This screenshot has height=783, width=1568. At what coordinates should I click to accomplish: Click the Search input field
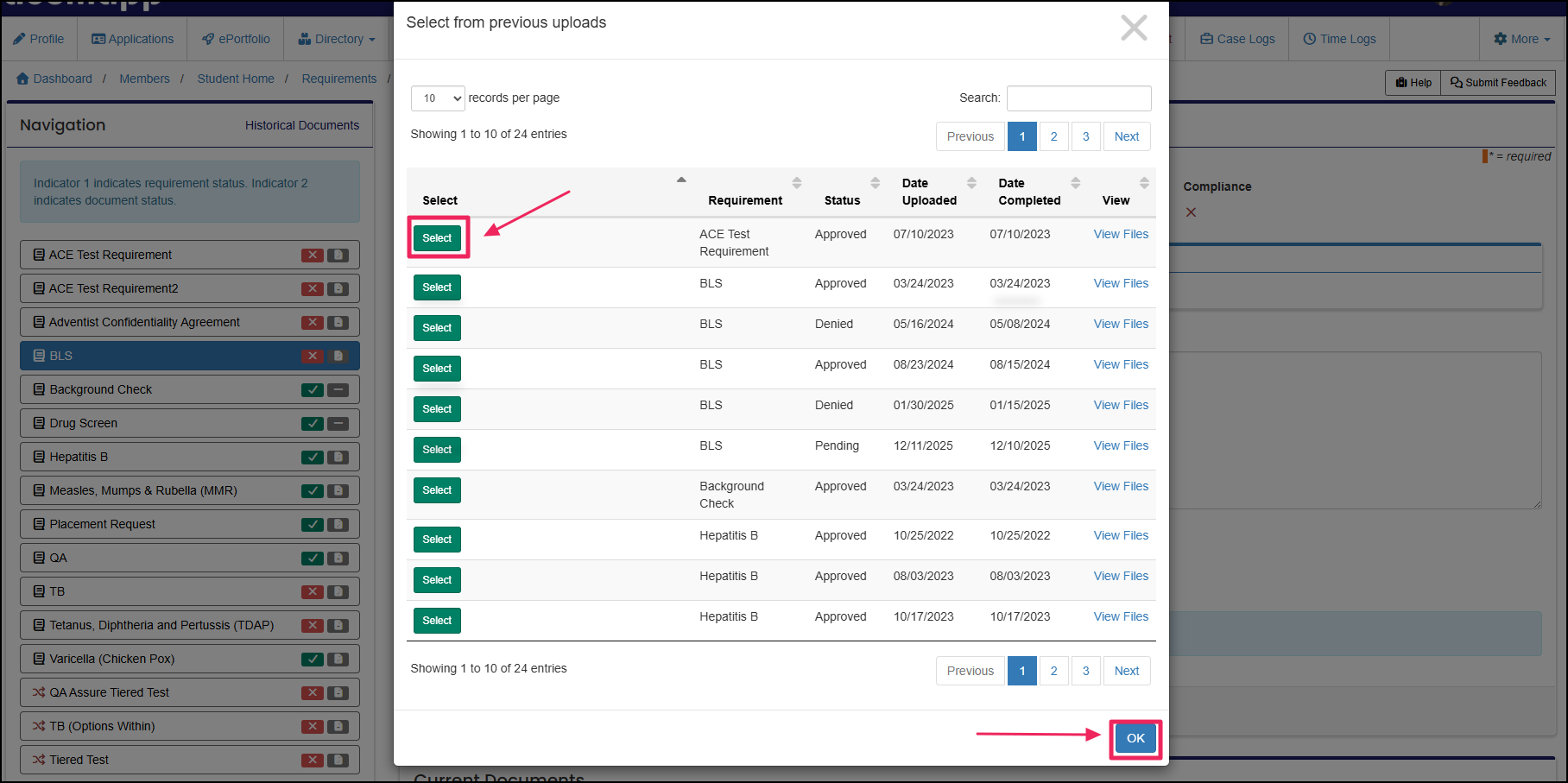click(x=1078, y=98)
